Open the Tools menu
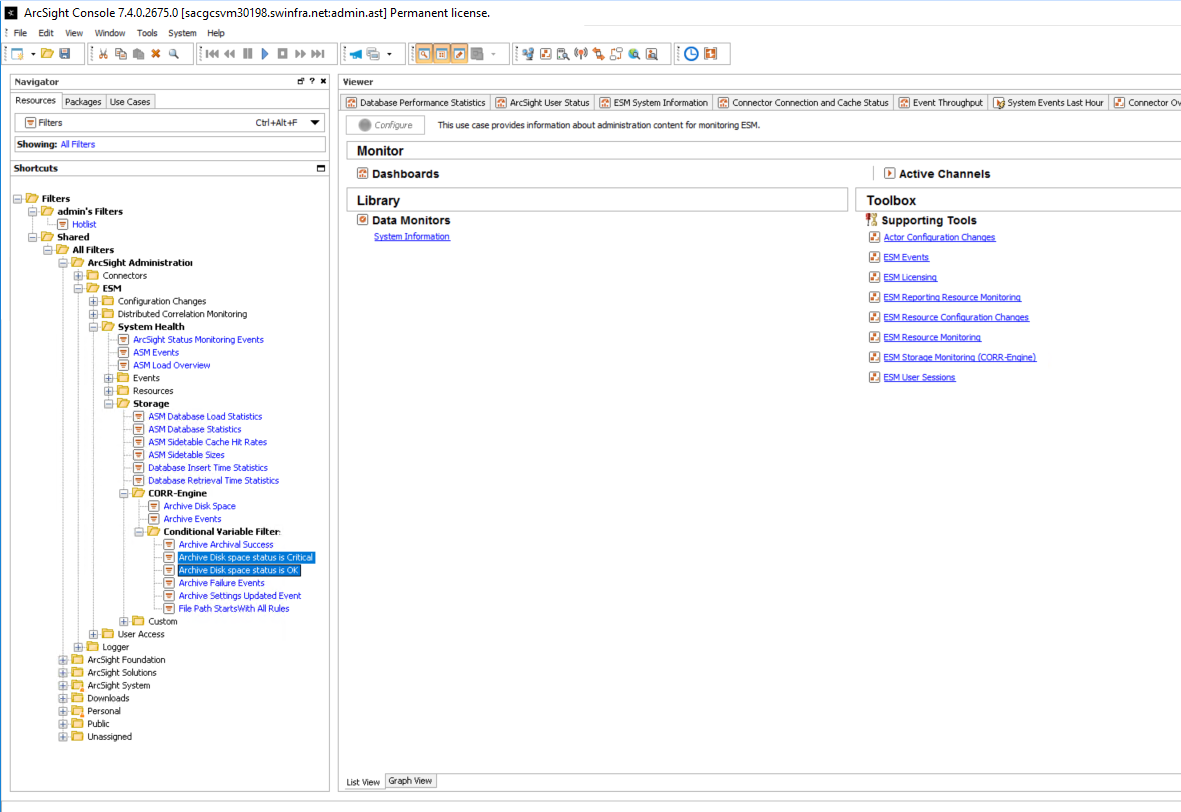1181x812 pixels. (146, 33)
